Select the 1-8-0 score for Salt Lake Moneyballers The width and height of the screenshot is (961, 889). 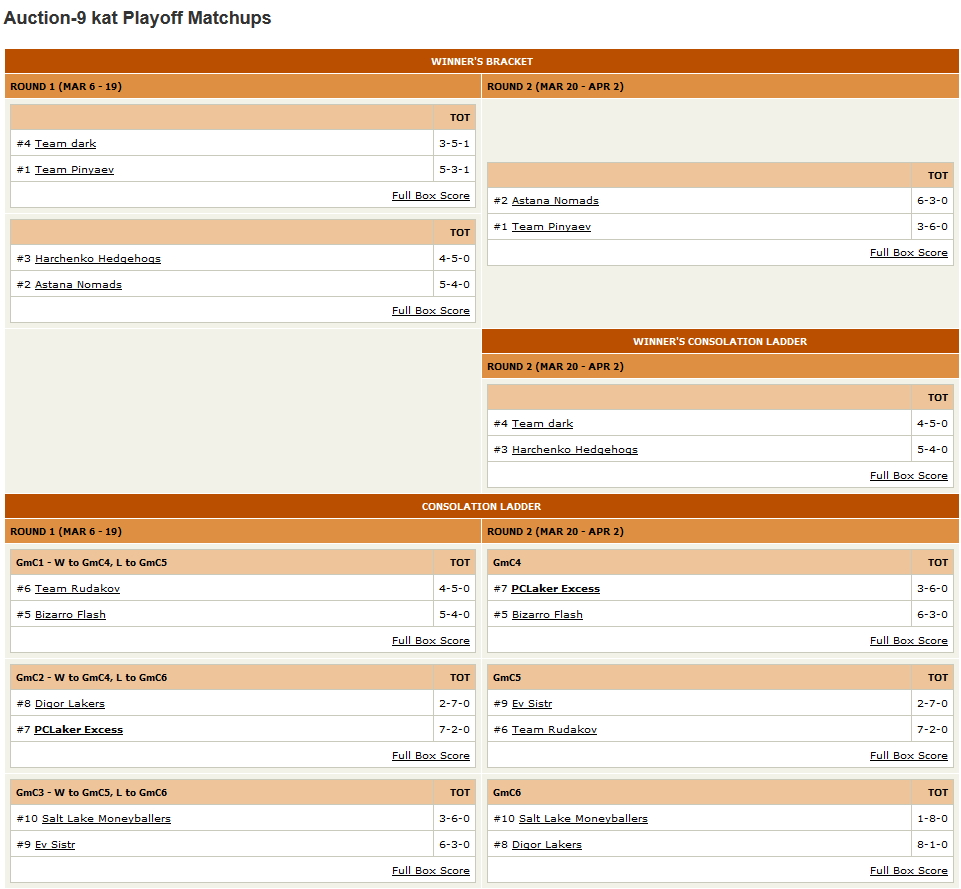[x=932, y=819]
